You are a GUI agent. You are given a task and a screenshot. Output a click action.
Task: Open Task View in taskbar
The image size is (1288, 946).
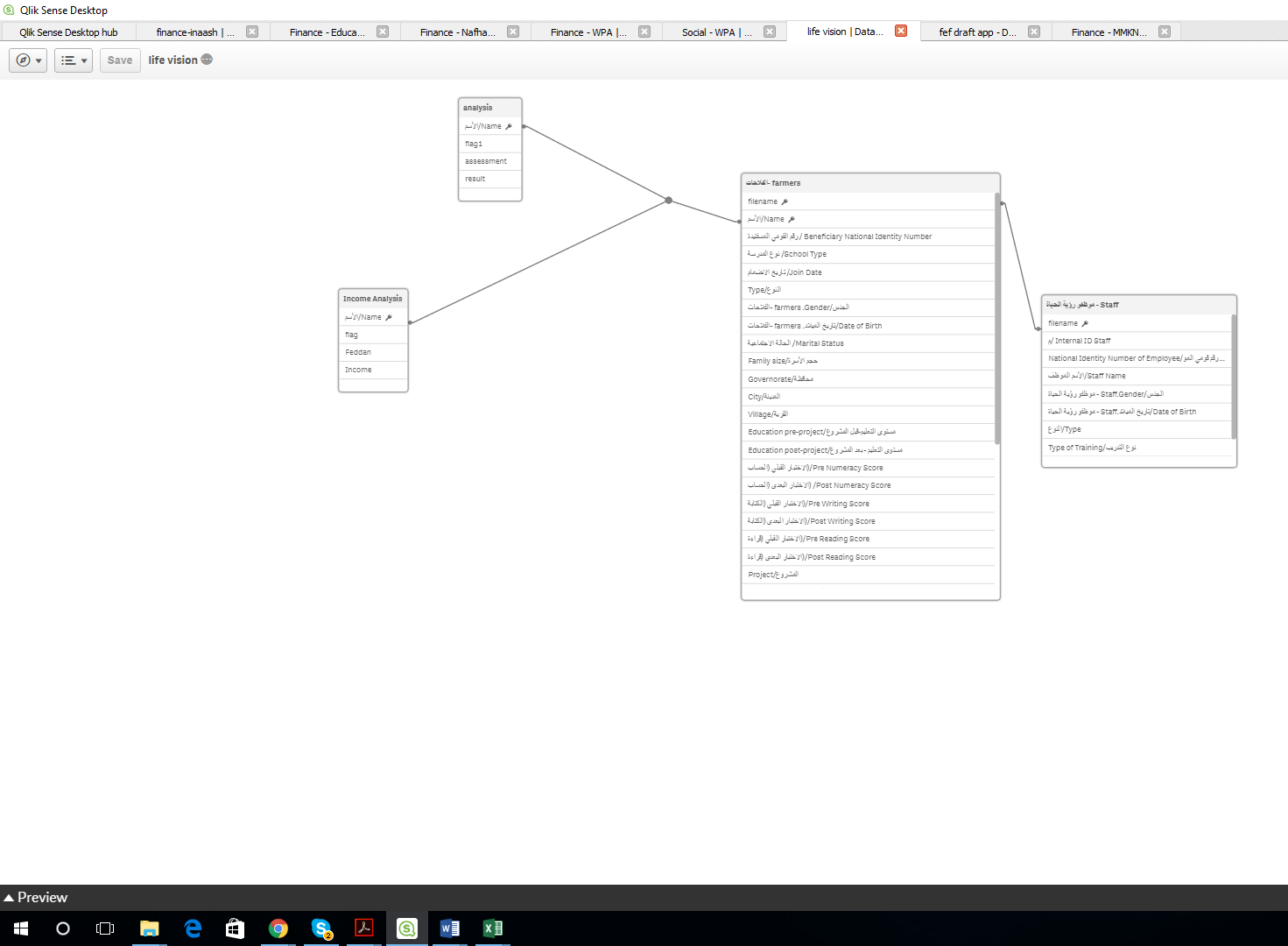[x=105, y=928]
